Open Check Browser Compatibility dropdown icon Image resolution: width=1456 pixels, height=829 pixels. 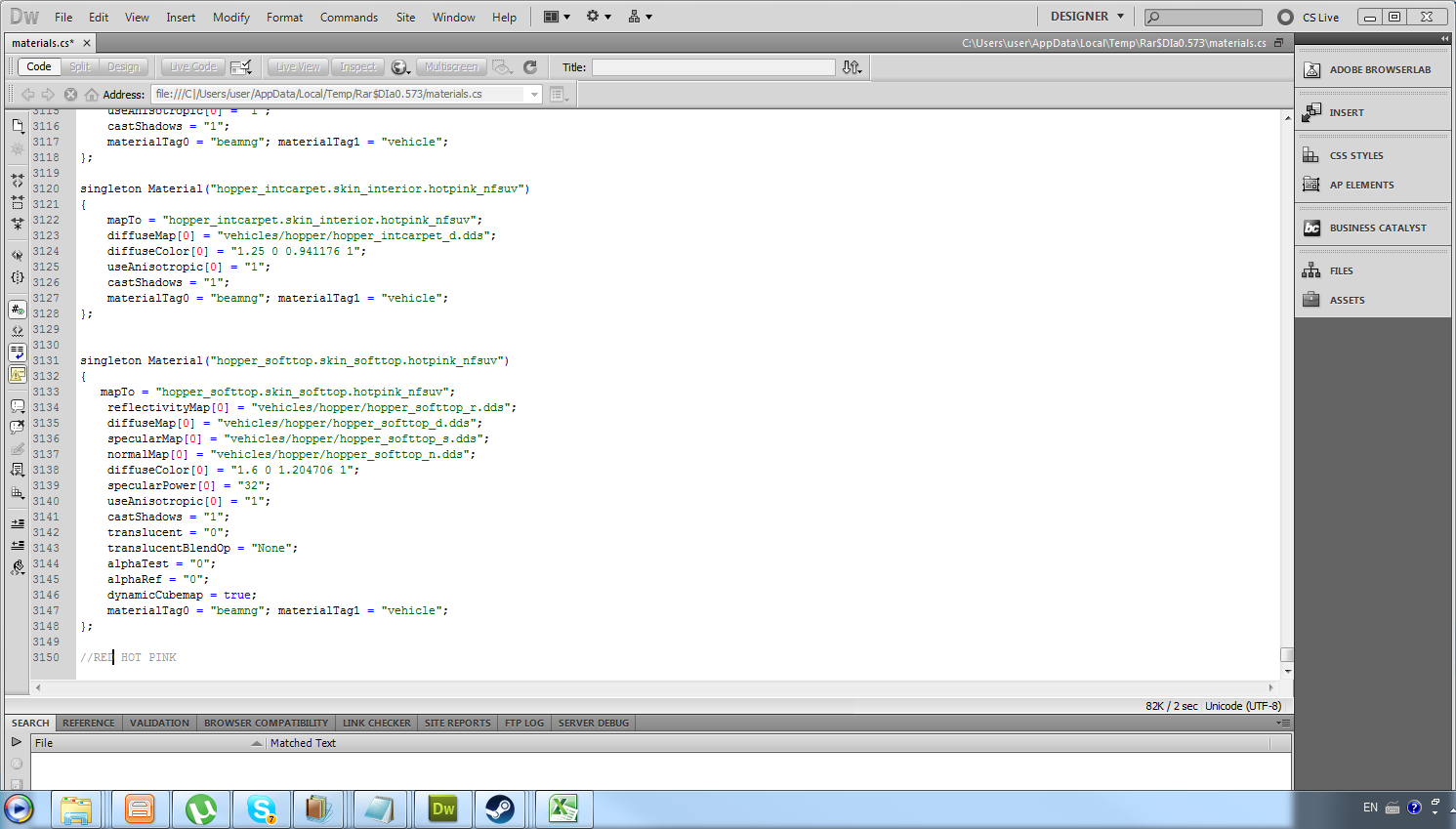pyautogui.click(x=241, y=67)
